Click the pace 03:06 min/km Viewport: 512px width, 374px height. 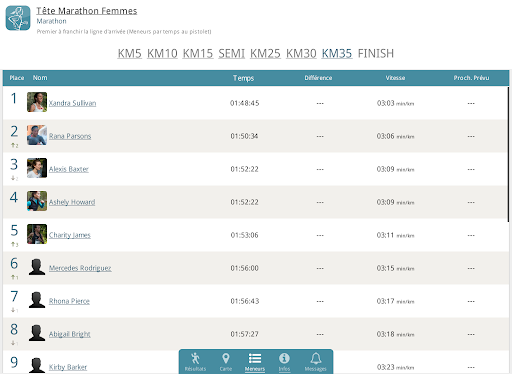[395, 136]
